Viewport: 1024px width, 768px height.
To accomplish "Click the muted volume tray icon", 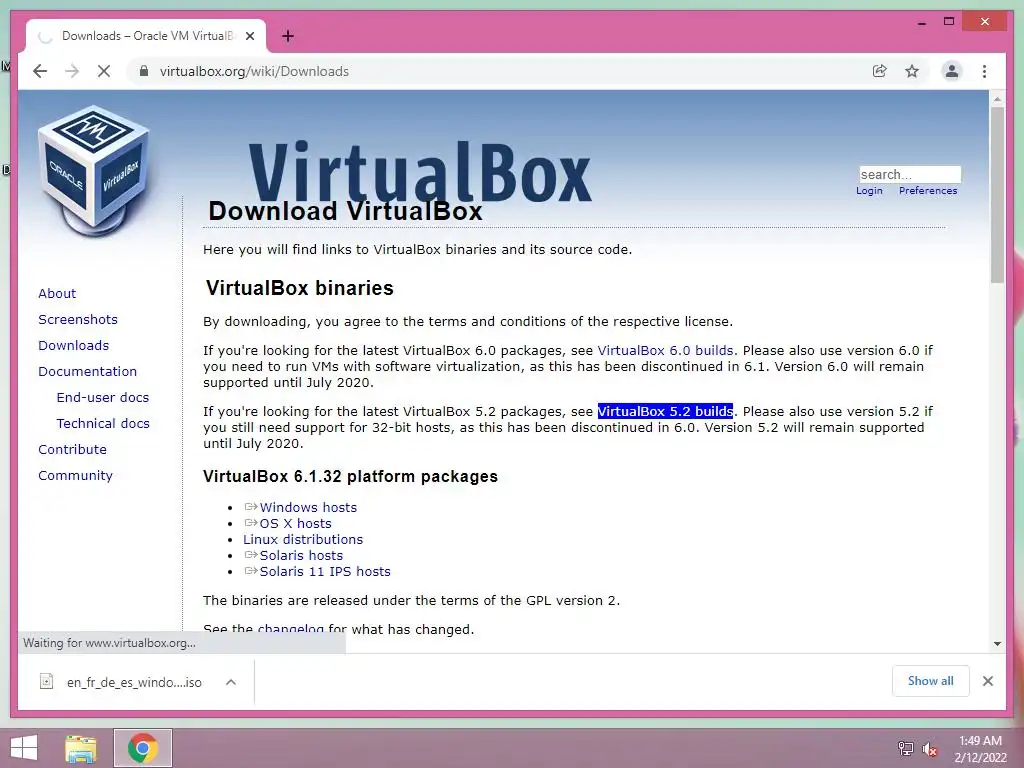I will [929, 749].
